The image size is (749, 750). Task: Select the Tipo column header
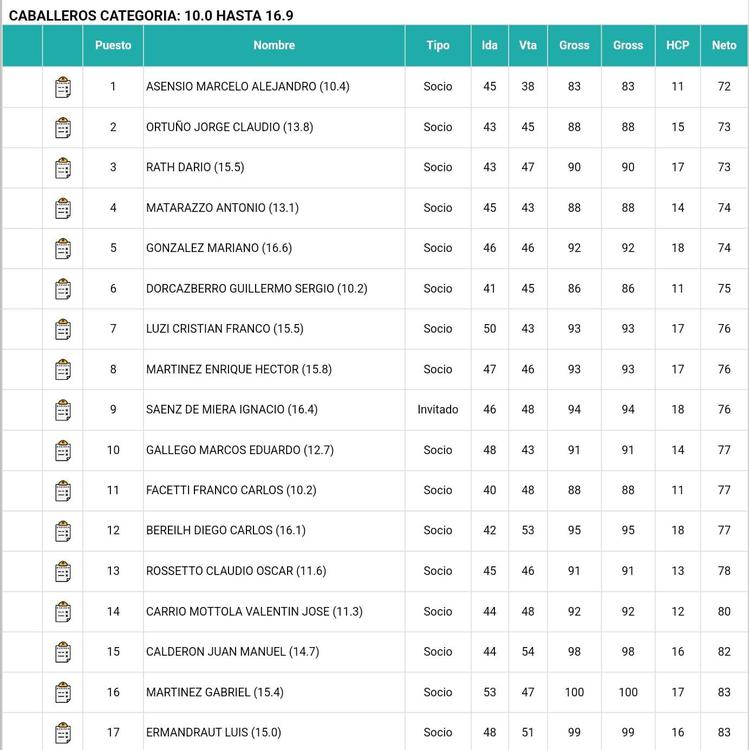[x=438, y=46]
